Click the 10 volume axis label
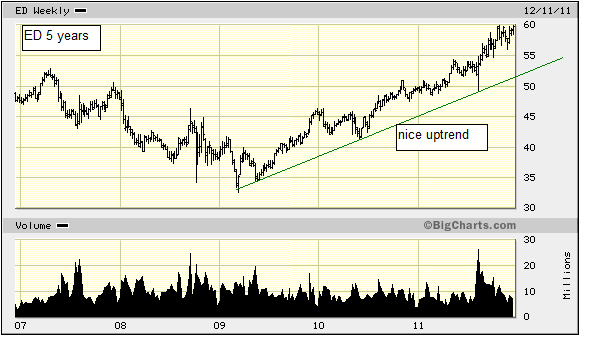614x360 pixels. coord(529,291)
